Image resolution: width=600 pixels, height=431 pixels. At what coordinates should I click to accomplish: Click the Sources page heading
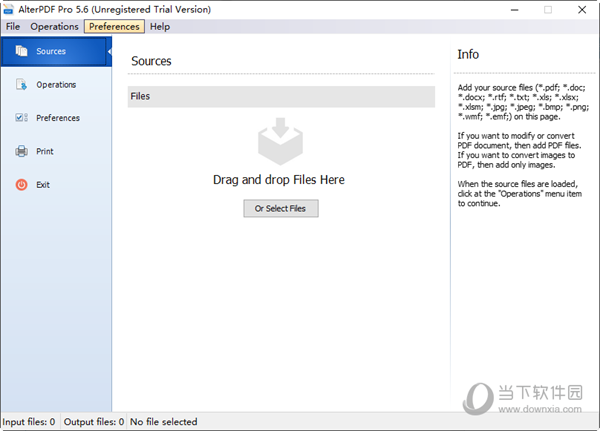[151, 61]
